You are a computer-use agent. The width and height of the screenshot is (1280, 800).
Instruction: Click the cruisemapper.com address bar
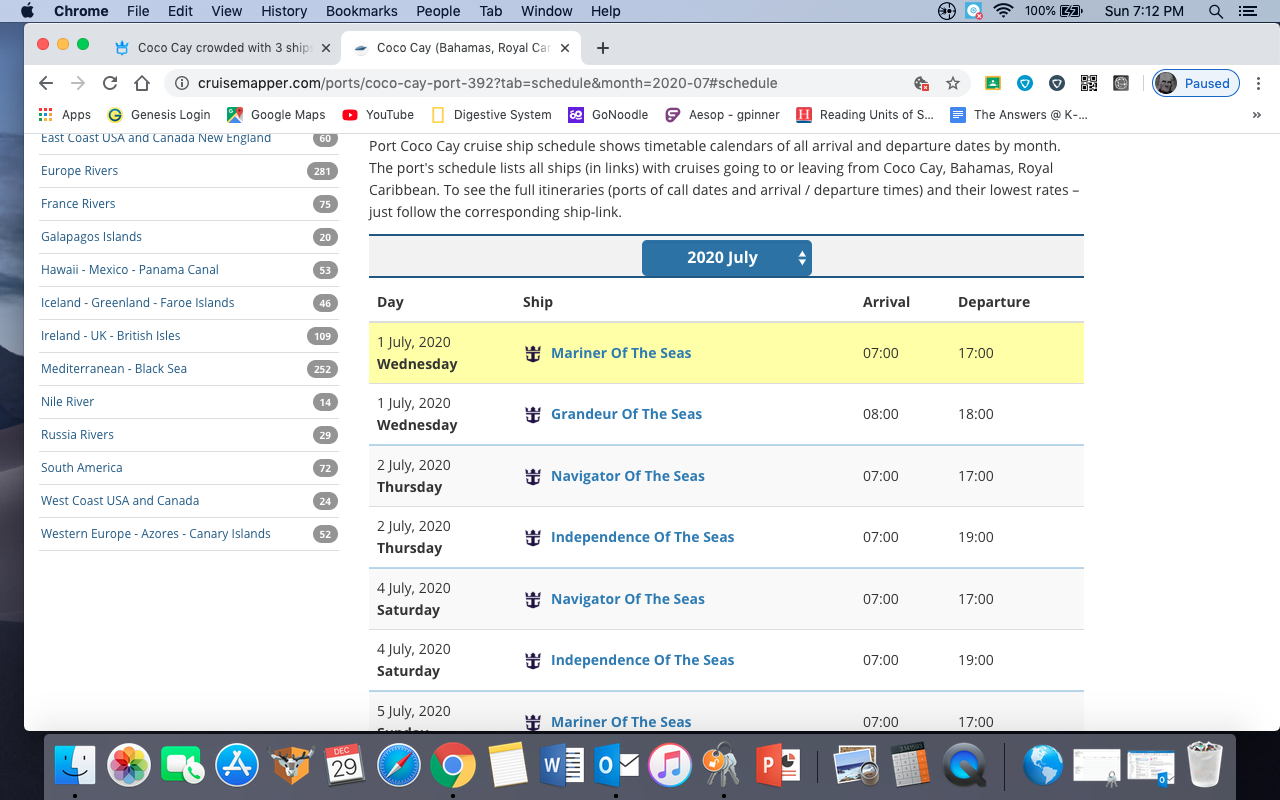tap(540, 83)
